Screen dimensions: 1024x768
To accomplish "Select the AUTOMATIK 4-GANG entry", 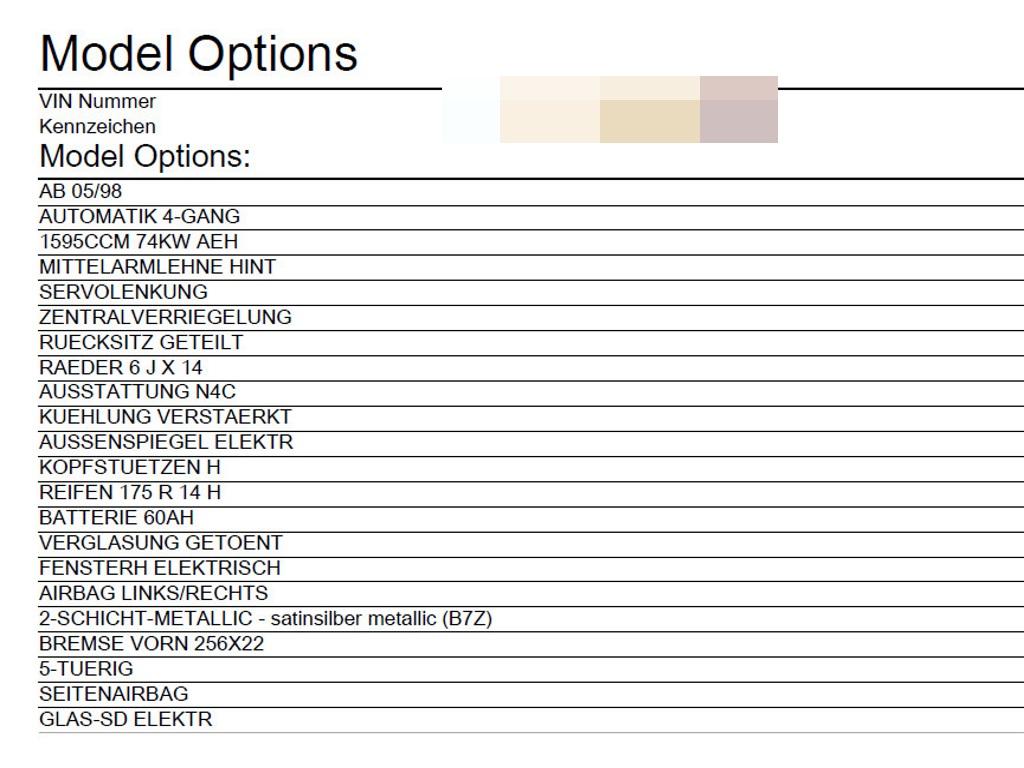I will [x=140, y=216].
